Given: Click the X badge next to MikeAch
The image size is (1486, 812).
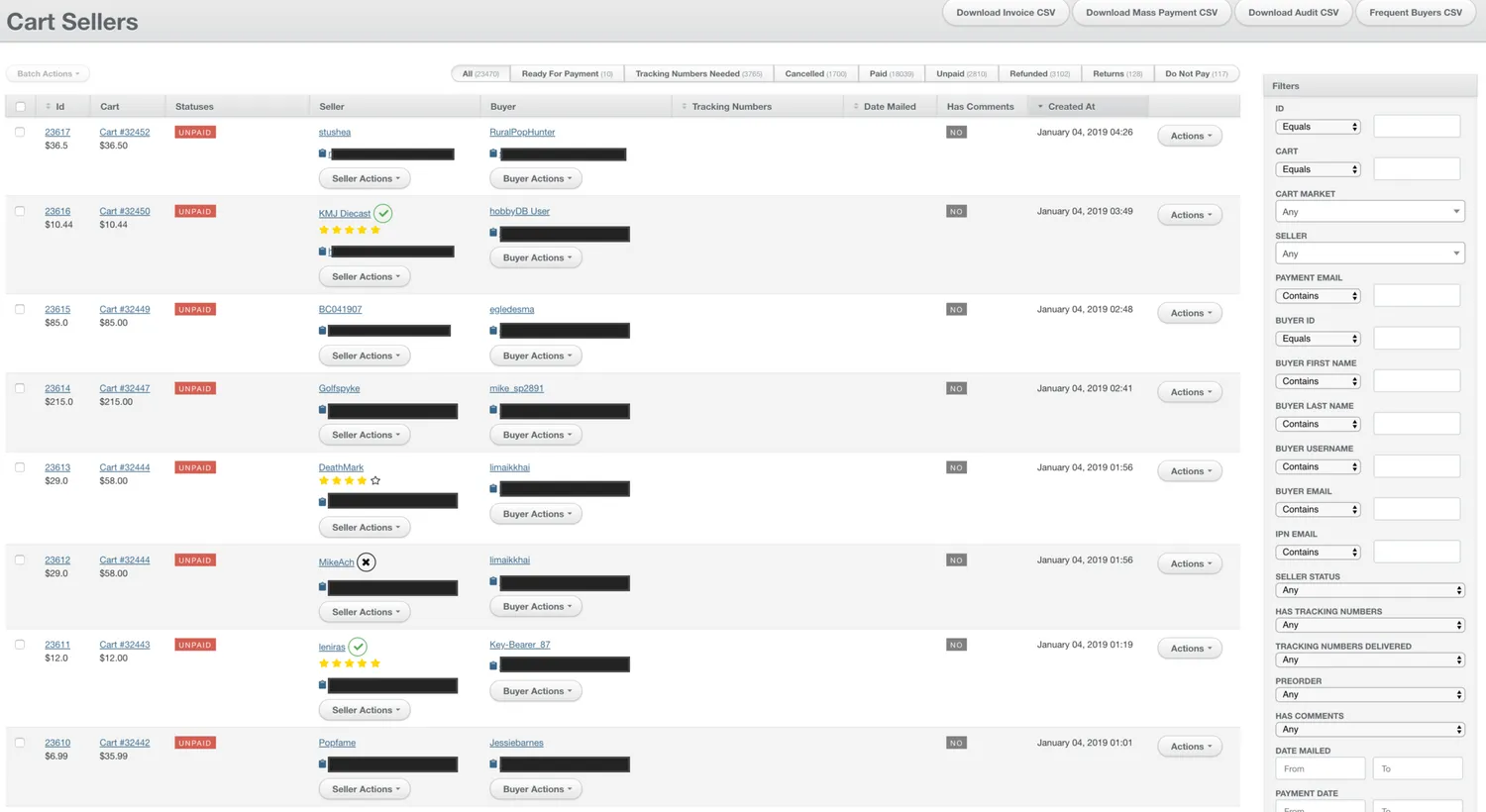Looking at the screenshot, I should coord(366,562).
